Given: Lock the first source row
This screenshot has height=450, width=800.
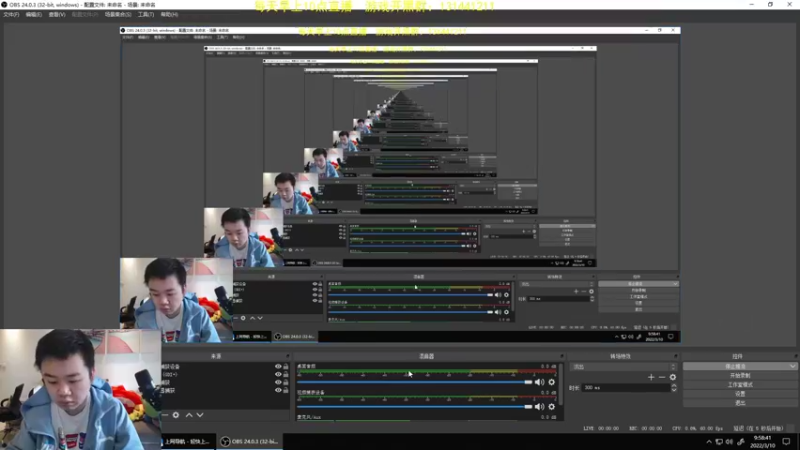Looking at the screenshot, I should click(x=286, y=367).
